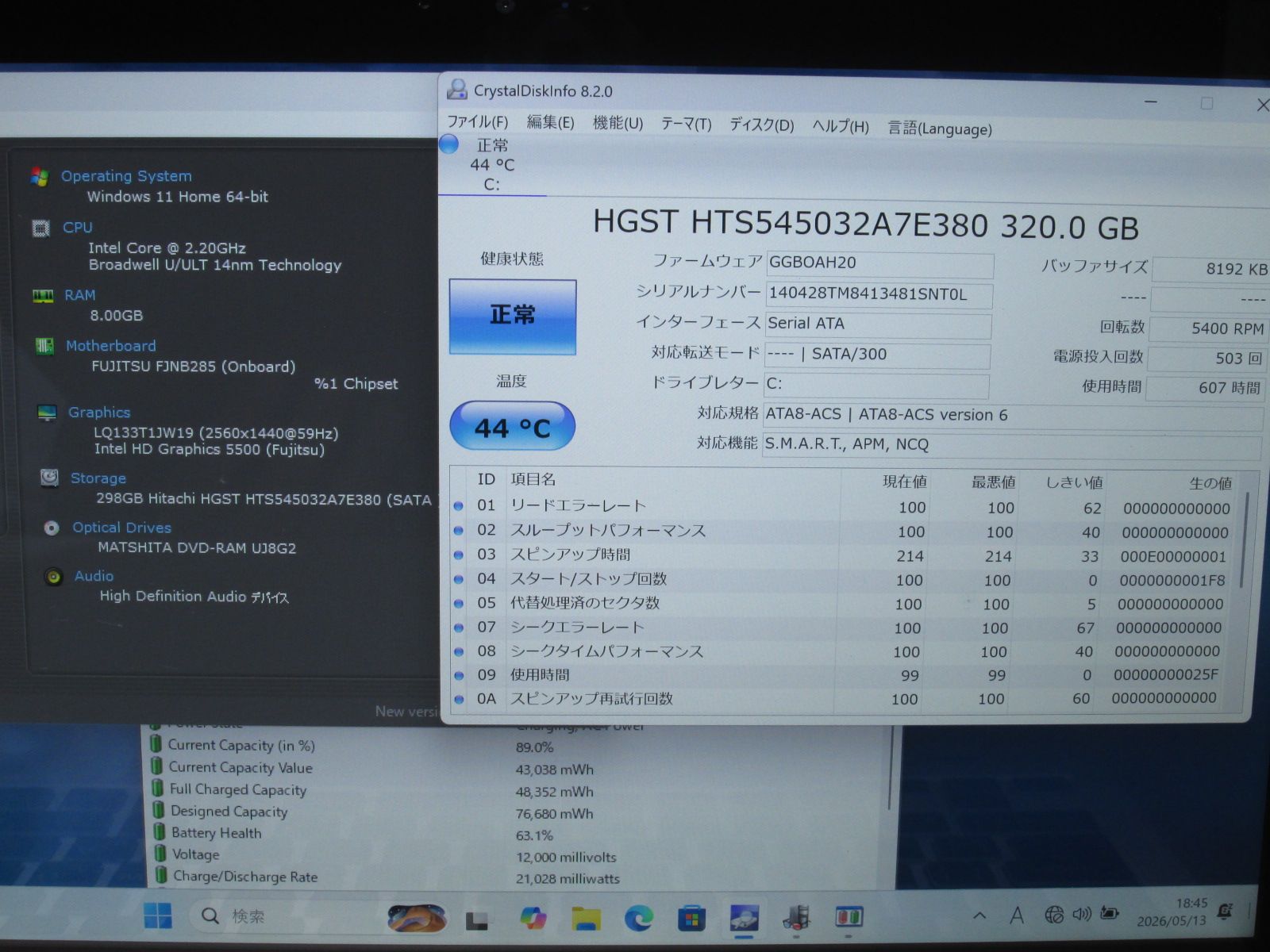Click the 生の値 column header
Screen dimensions: 1270x952
(x=1210, y=483)
